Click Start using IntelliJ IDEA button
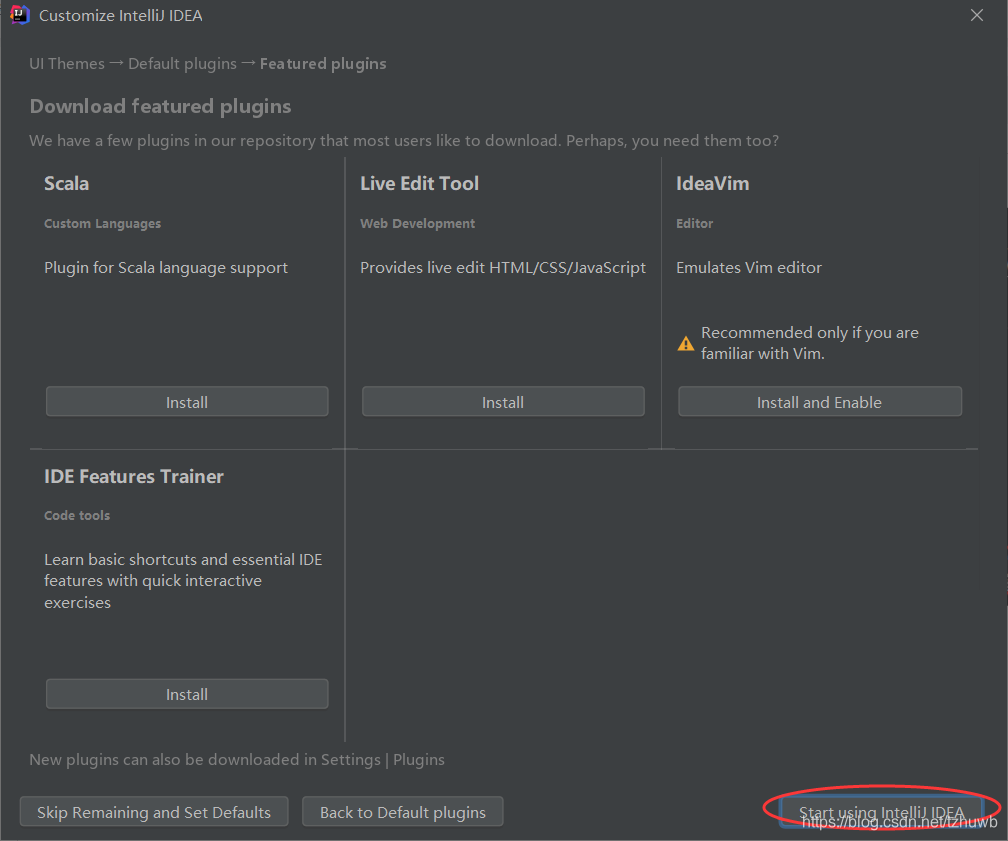The image size is (1008, 841). point(881,812)
